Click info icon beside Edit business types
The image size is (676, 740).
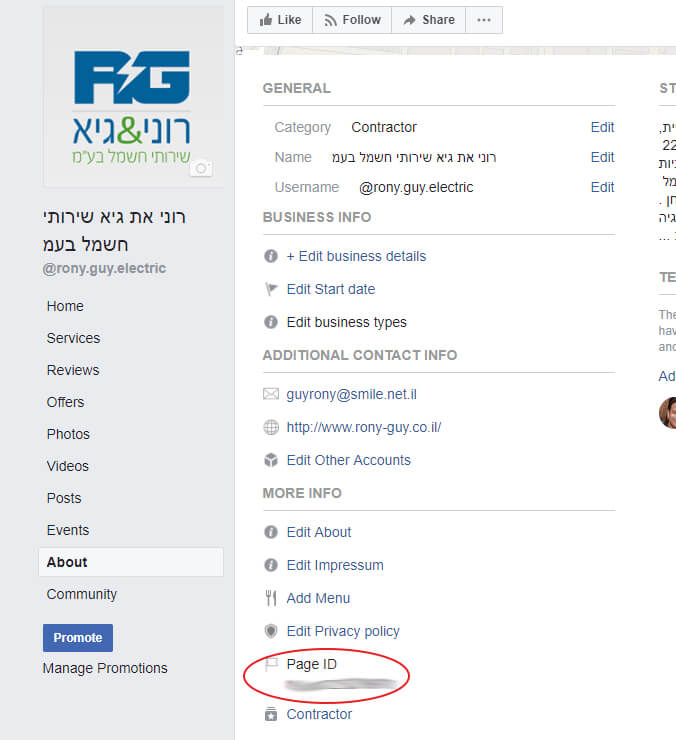270,322
